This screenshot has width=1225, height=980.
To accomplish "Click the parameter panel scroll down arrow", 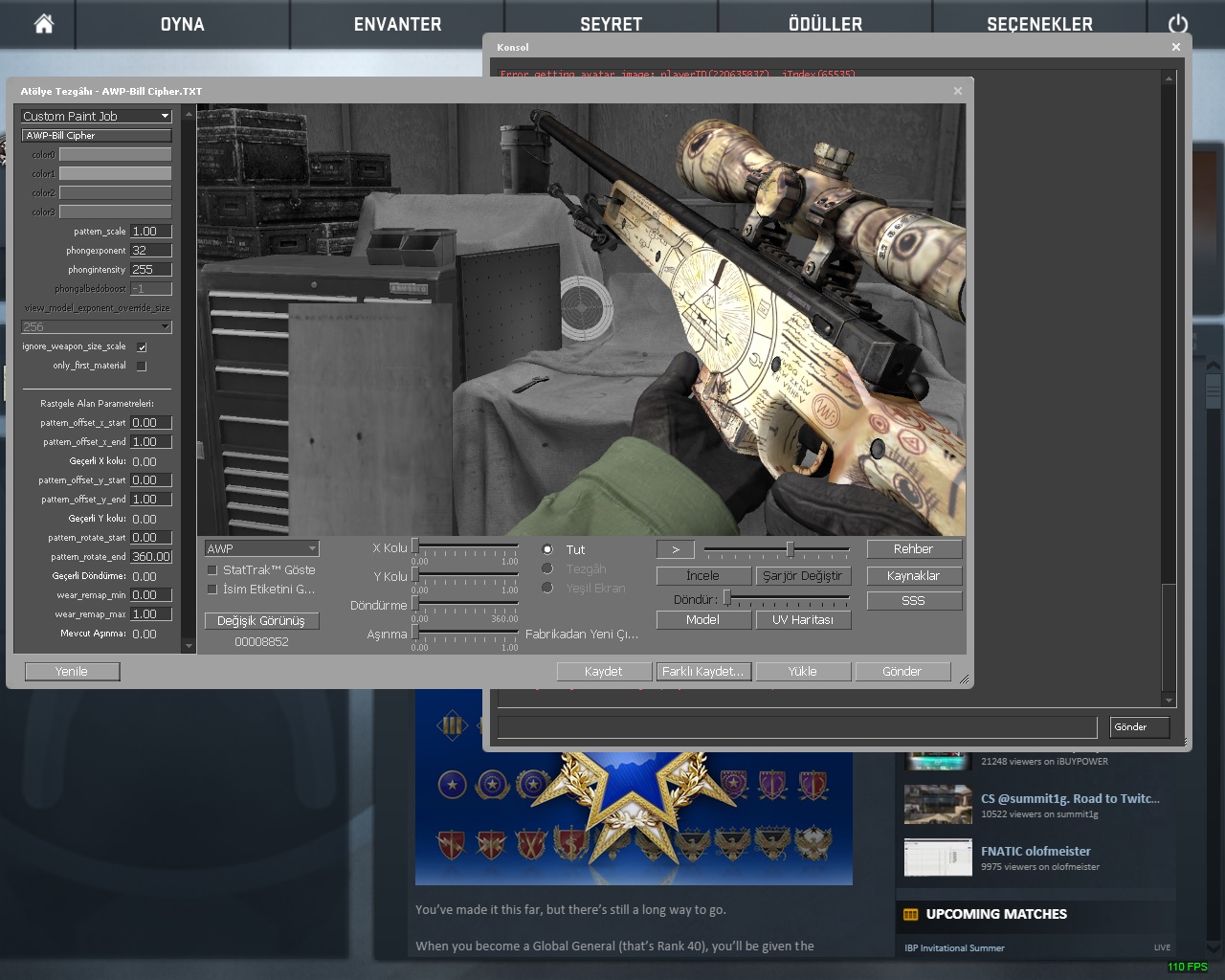I will point(189,647).
